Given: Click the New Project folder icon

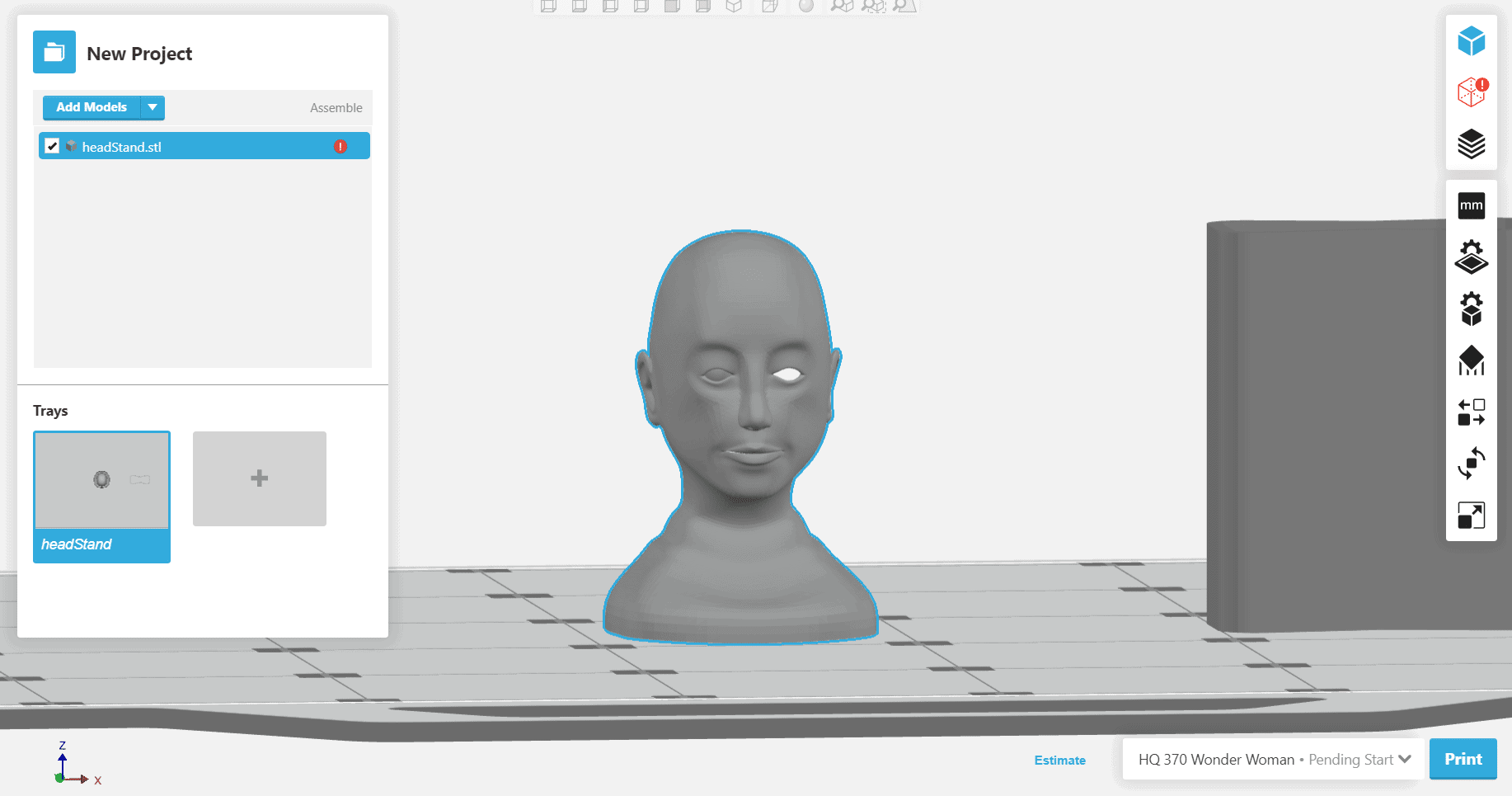Looking at the screenshot, I should [x=54, y=52].
